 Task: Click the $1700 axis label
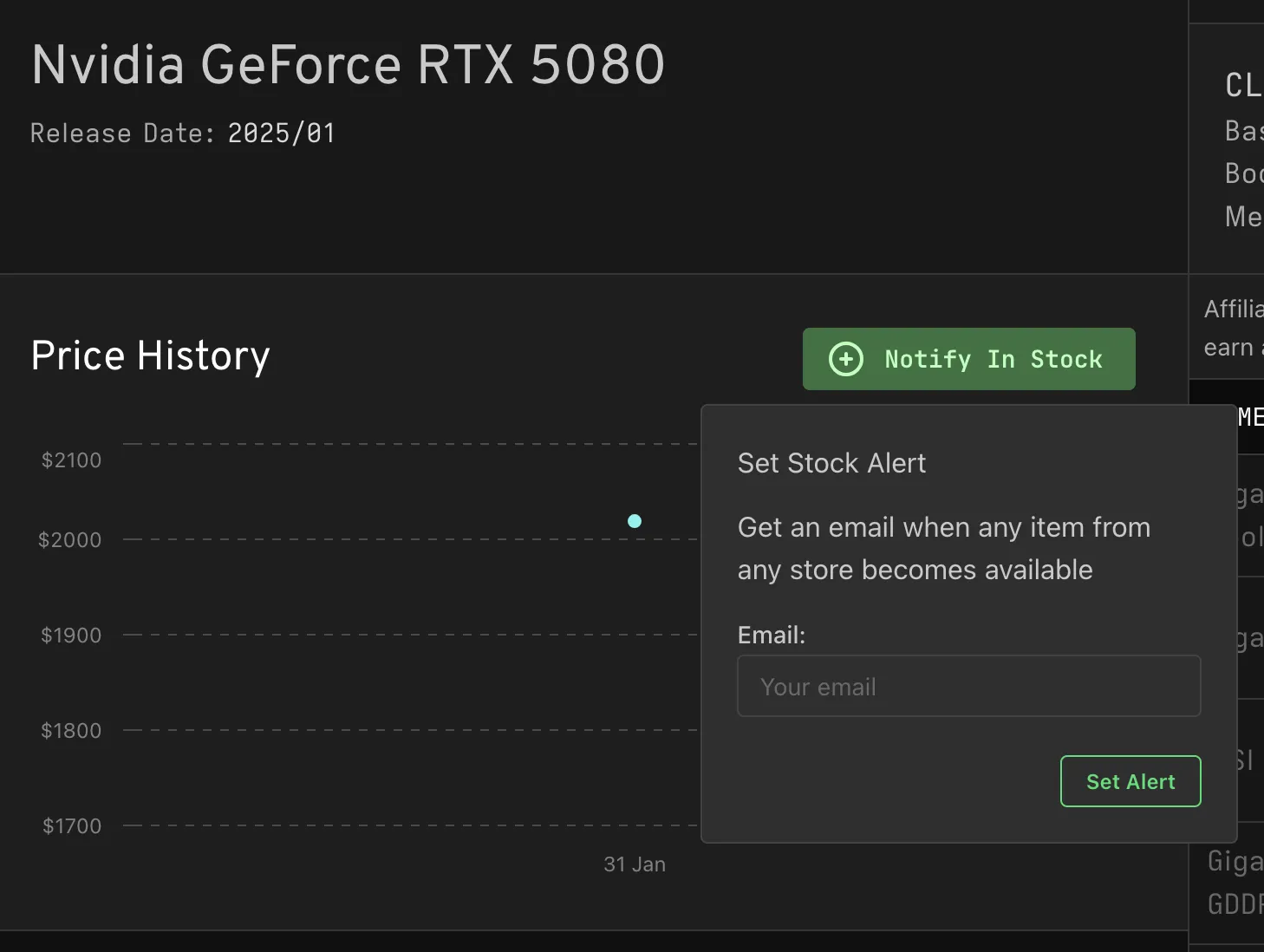71,825
